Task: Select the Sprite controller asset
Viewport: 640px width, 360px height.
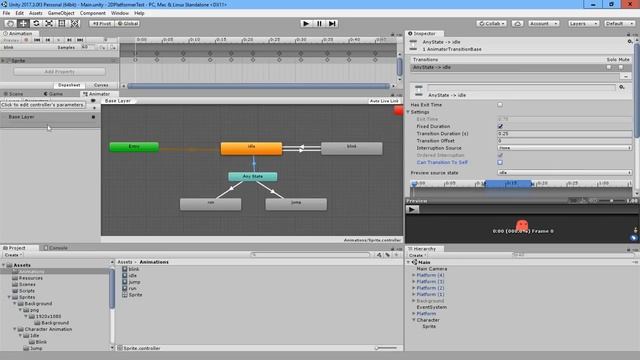Action: (132, 295)
